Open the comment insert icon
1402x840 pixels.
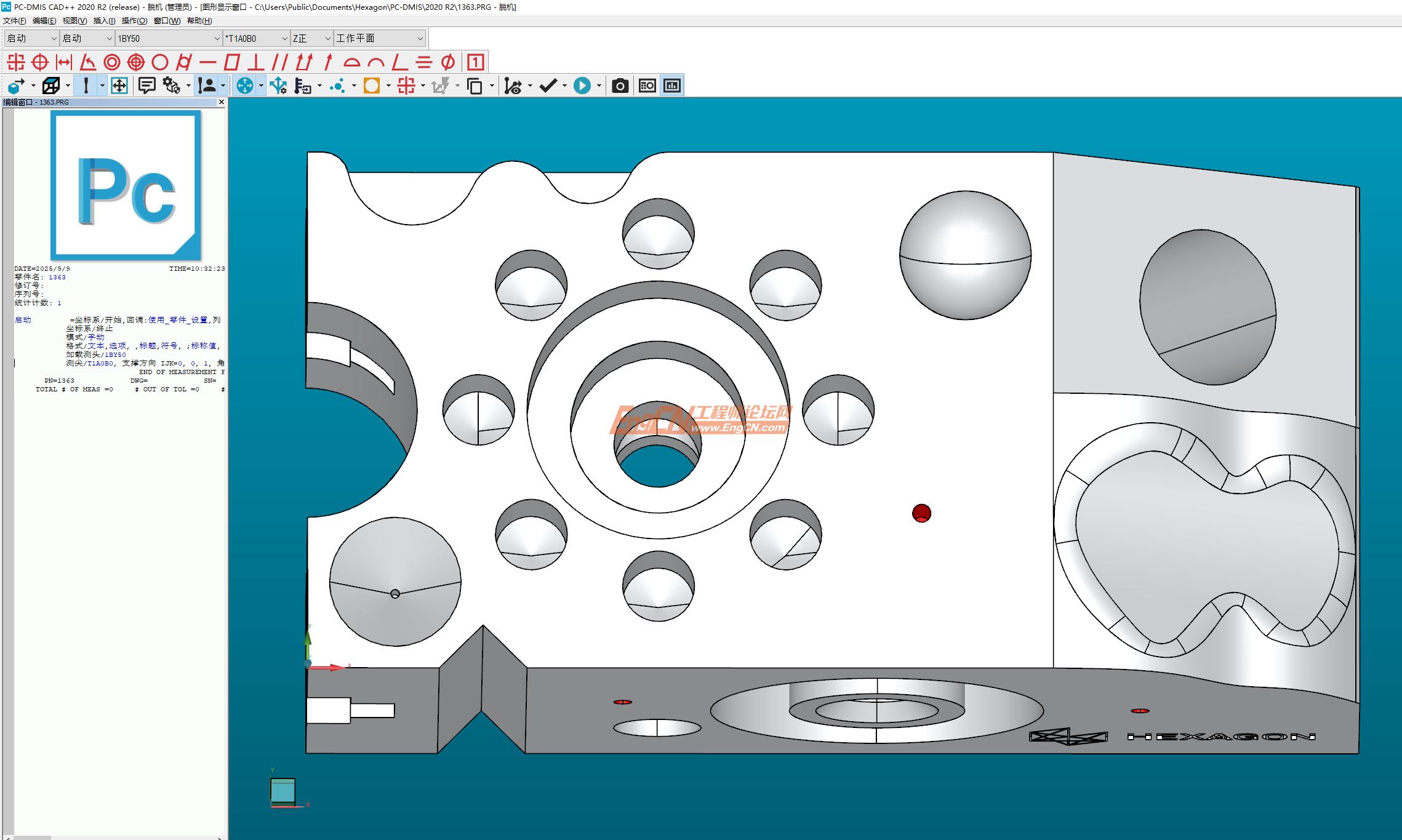point(146,86)
